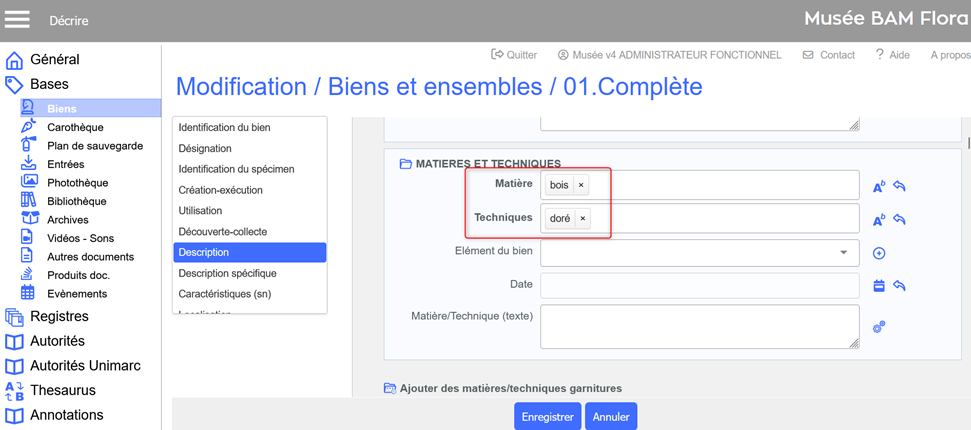This screenshot has width=971, height=430.
Task: Click into the Date input field
Action: point(699,285)
